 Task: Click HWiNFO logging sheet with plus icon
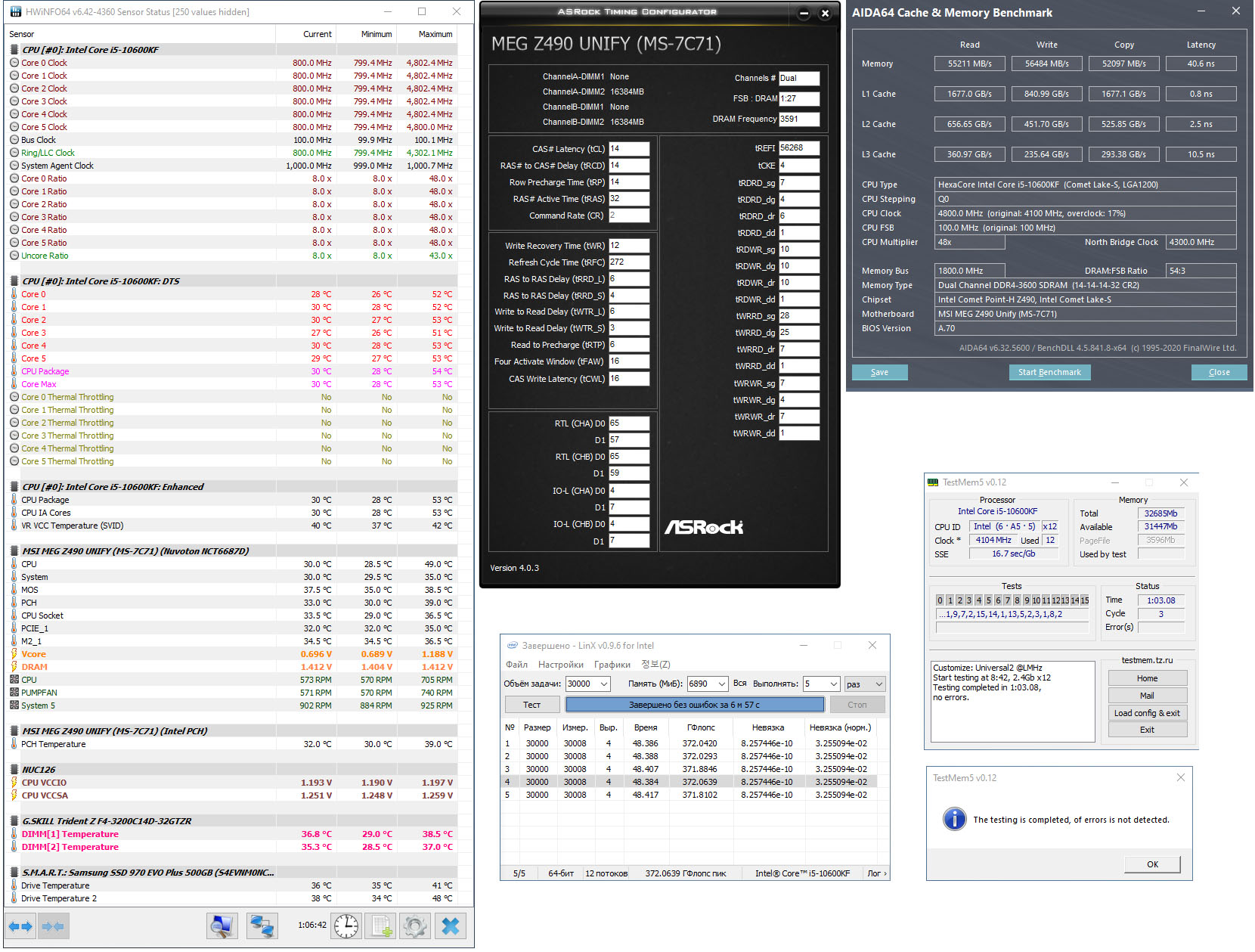click(x=382, y=926)
